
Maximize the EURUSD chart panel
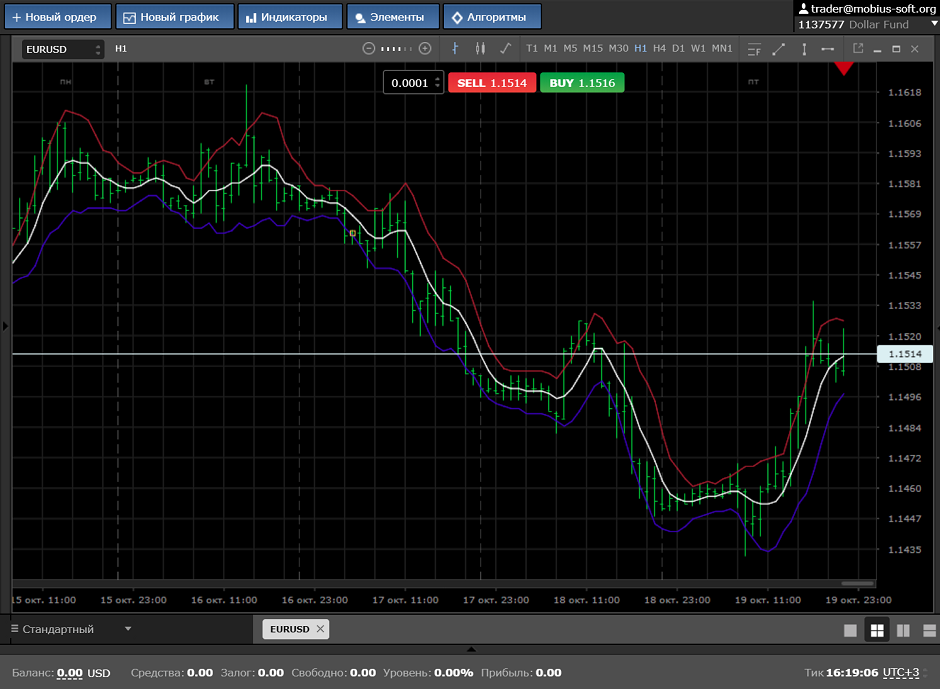pos(896,49)
